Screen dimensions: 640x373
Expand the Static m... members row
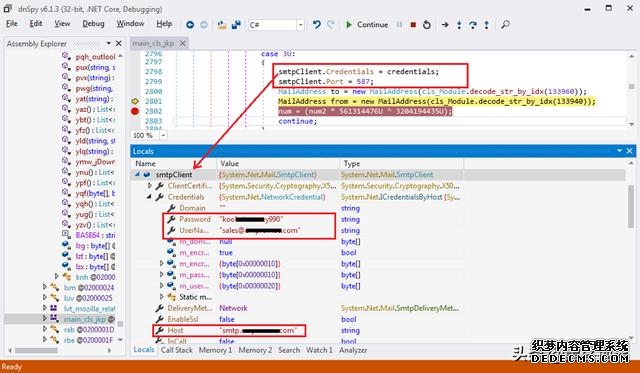pyautogui.click(x=162, y=297)
